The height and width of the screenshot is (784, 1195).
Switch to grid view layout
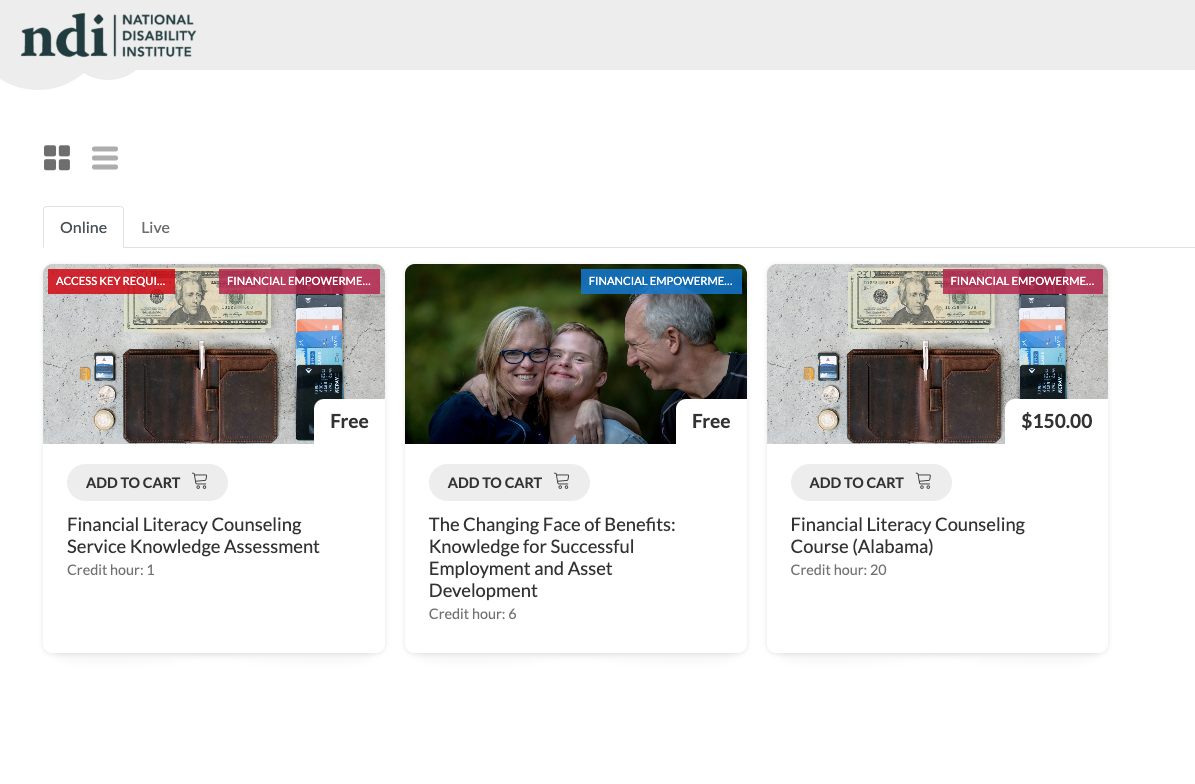coord(57,158)
